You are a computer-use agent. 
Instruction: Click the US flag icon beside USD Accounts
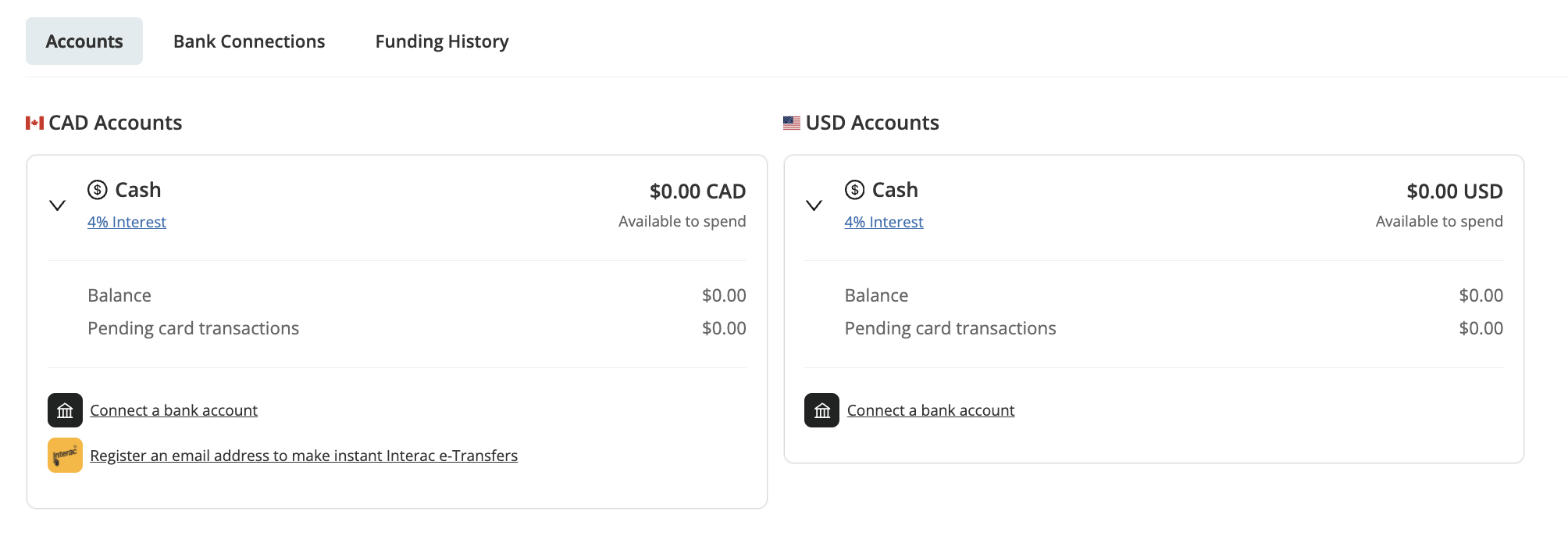792,123
